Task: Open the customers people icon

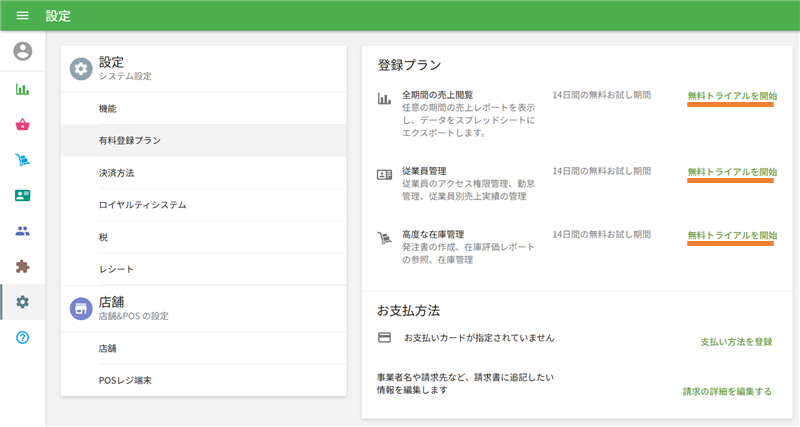Action: pos(22,231)
